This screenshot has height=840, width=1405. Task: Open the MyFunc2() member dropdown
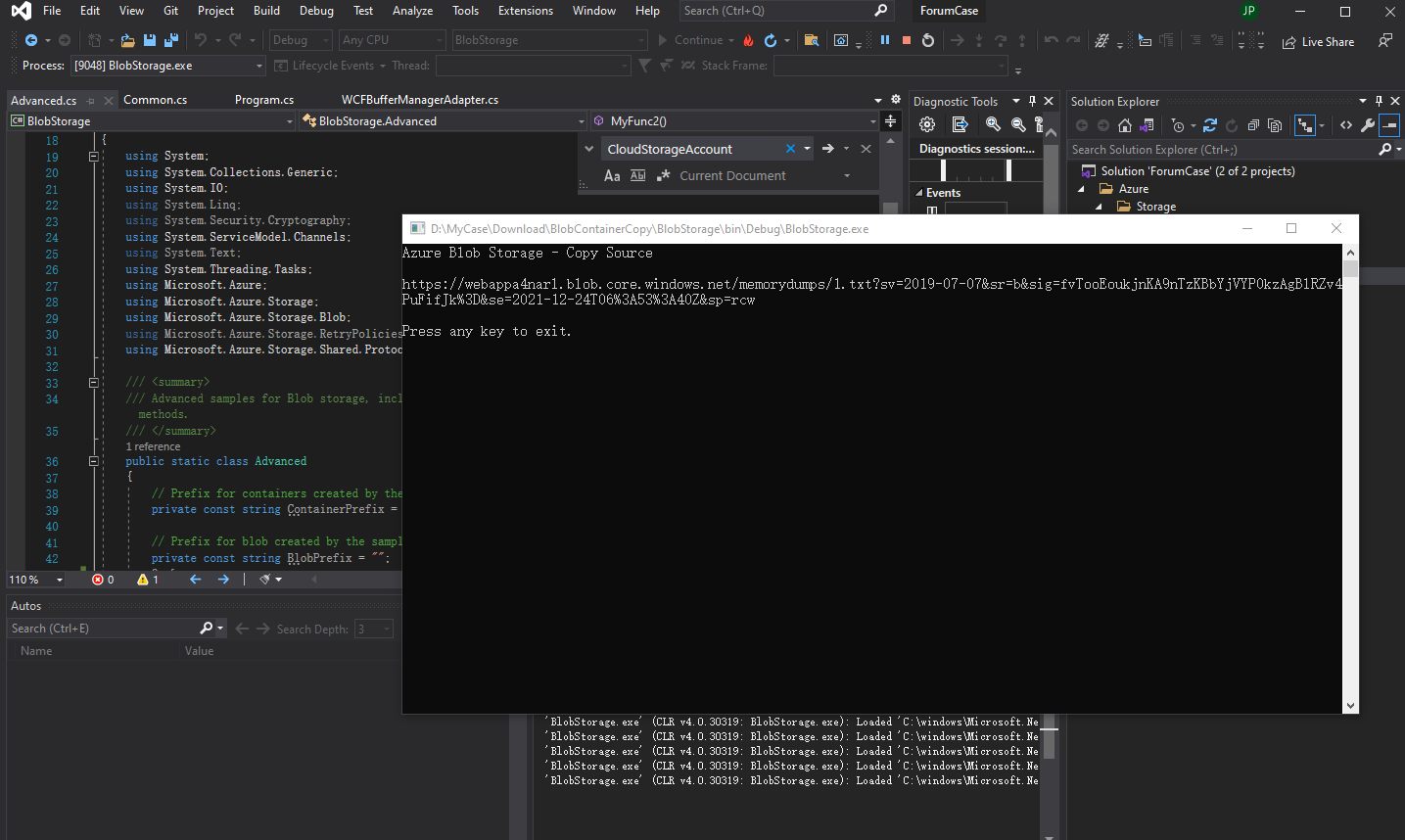tap(735, 121)
